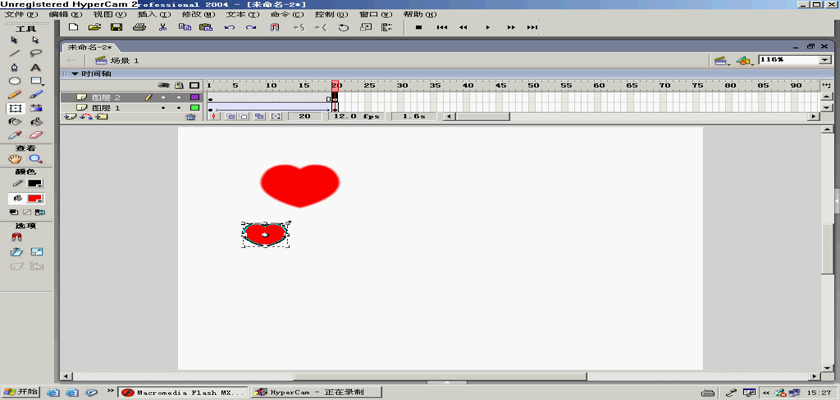The image size is (840, 400).
Task: Insert a layer folder
Action: [x=102, y=116]
